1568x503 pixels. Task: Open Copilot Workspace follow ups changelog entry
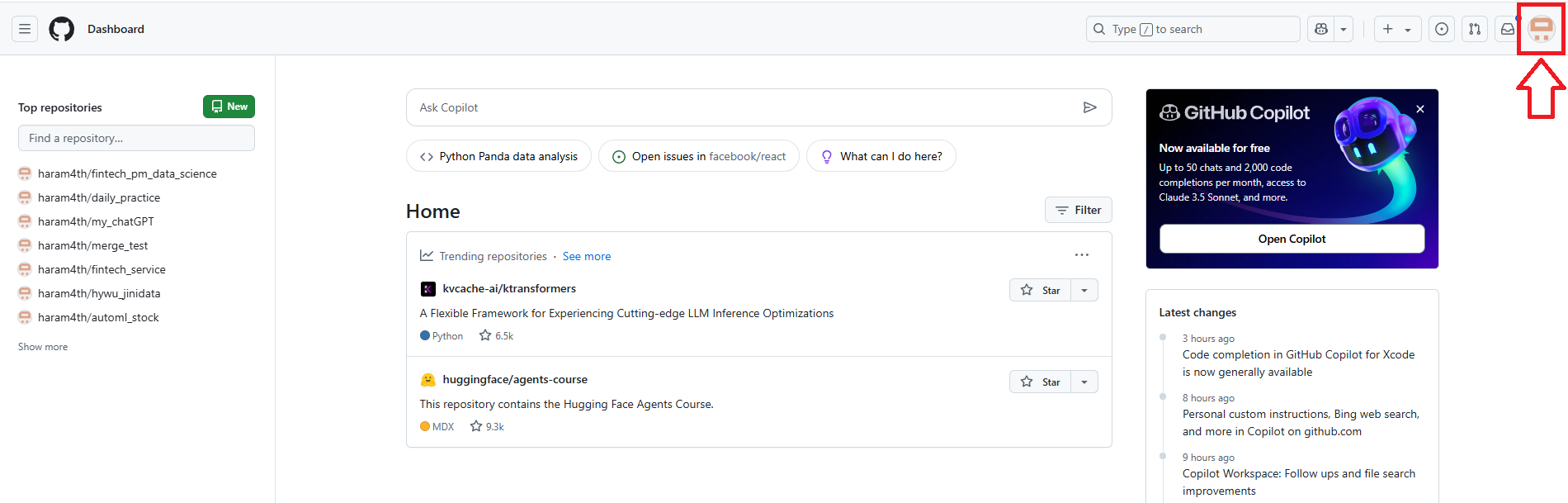(x=1299, y=482)
